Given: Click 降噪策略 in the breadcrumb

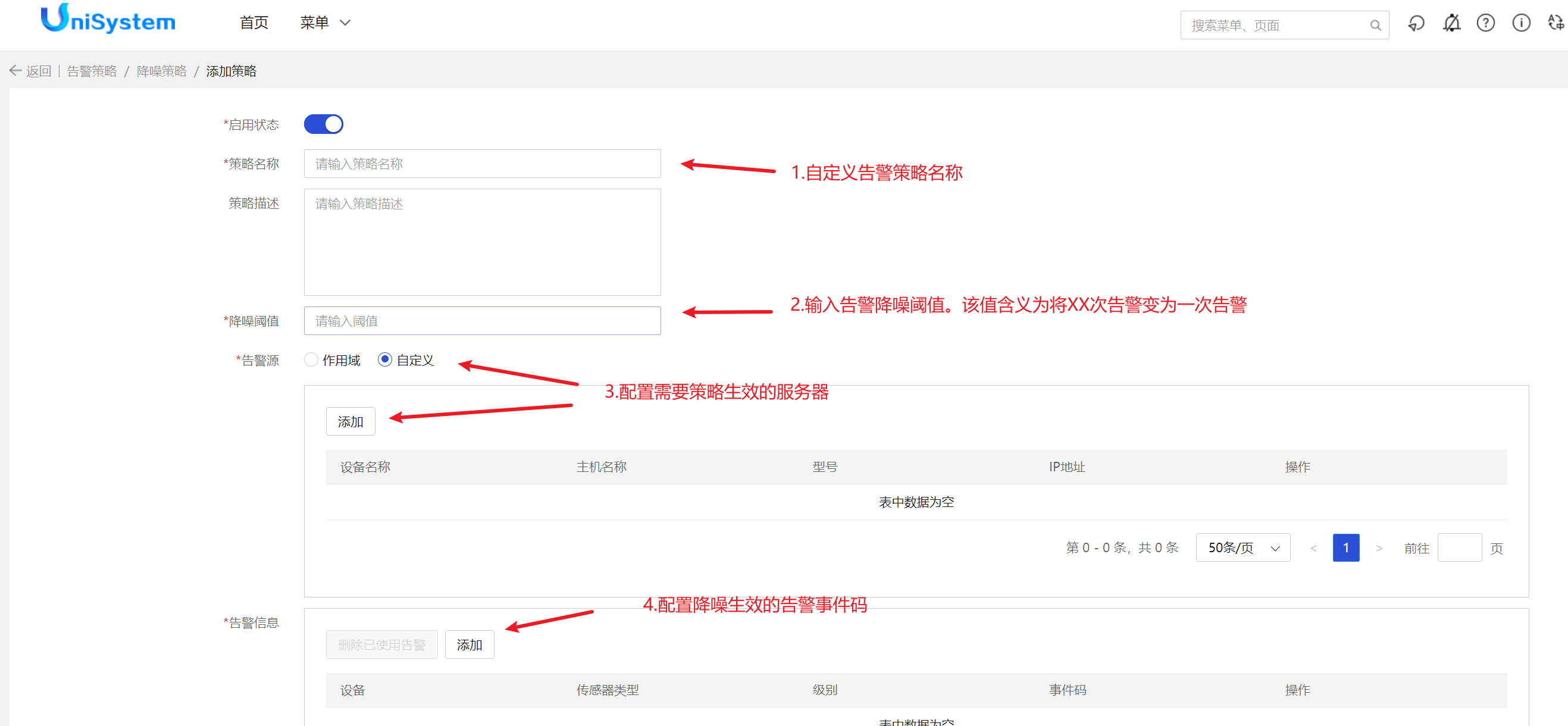Looking at the screenshot, I should [161, 71].
